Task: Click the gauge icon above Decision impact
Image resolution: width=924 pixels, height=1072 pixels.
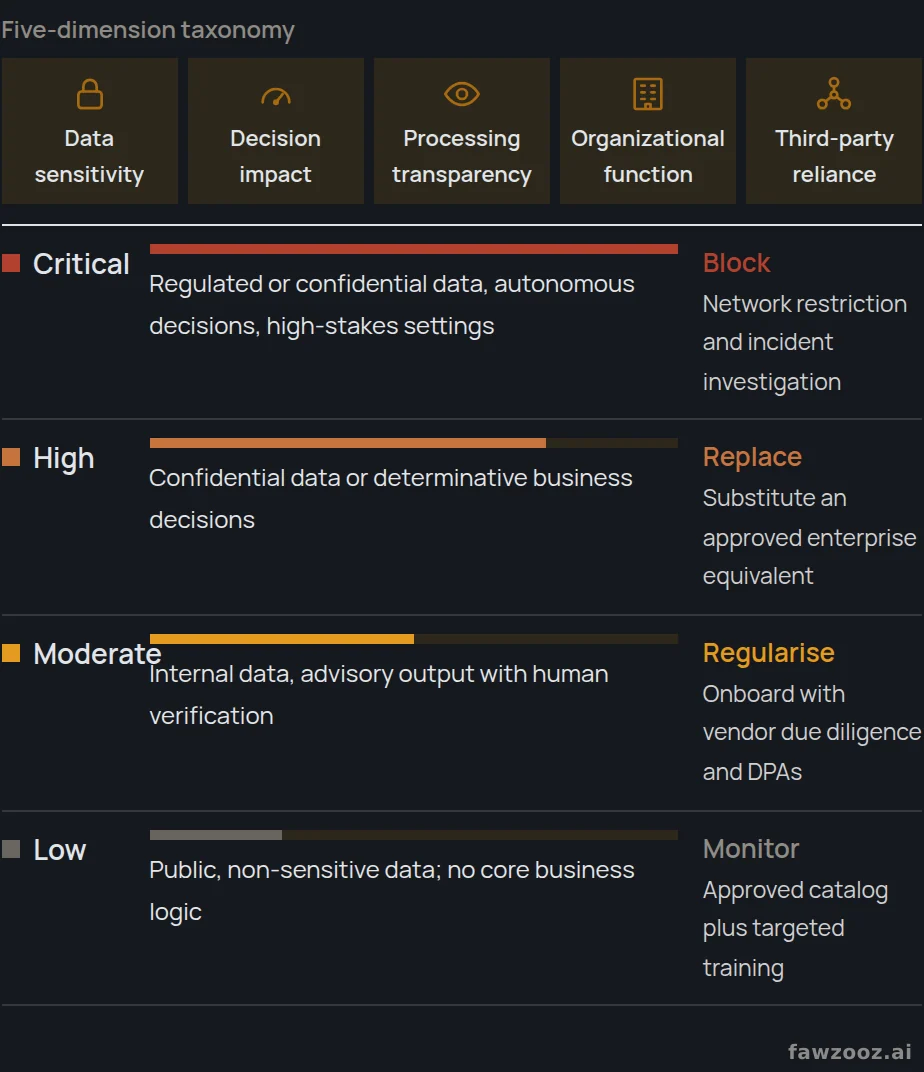Action: click(275, 96)
